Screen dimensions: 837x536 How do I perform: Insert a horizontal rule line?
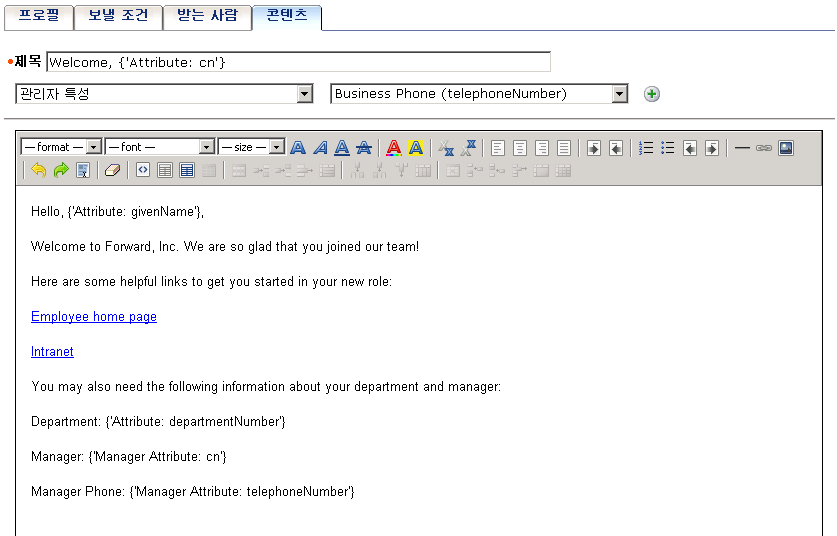[x=742, y=148]
